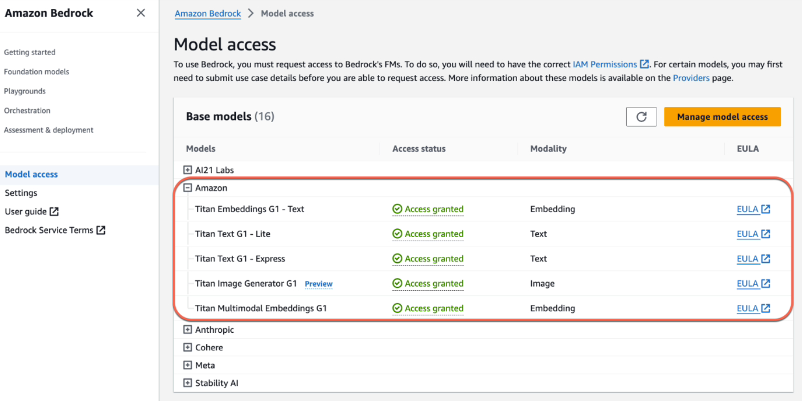Click external link icon beside User guide
The image size is (802, 401).
(x=54, y=211)
